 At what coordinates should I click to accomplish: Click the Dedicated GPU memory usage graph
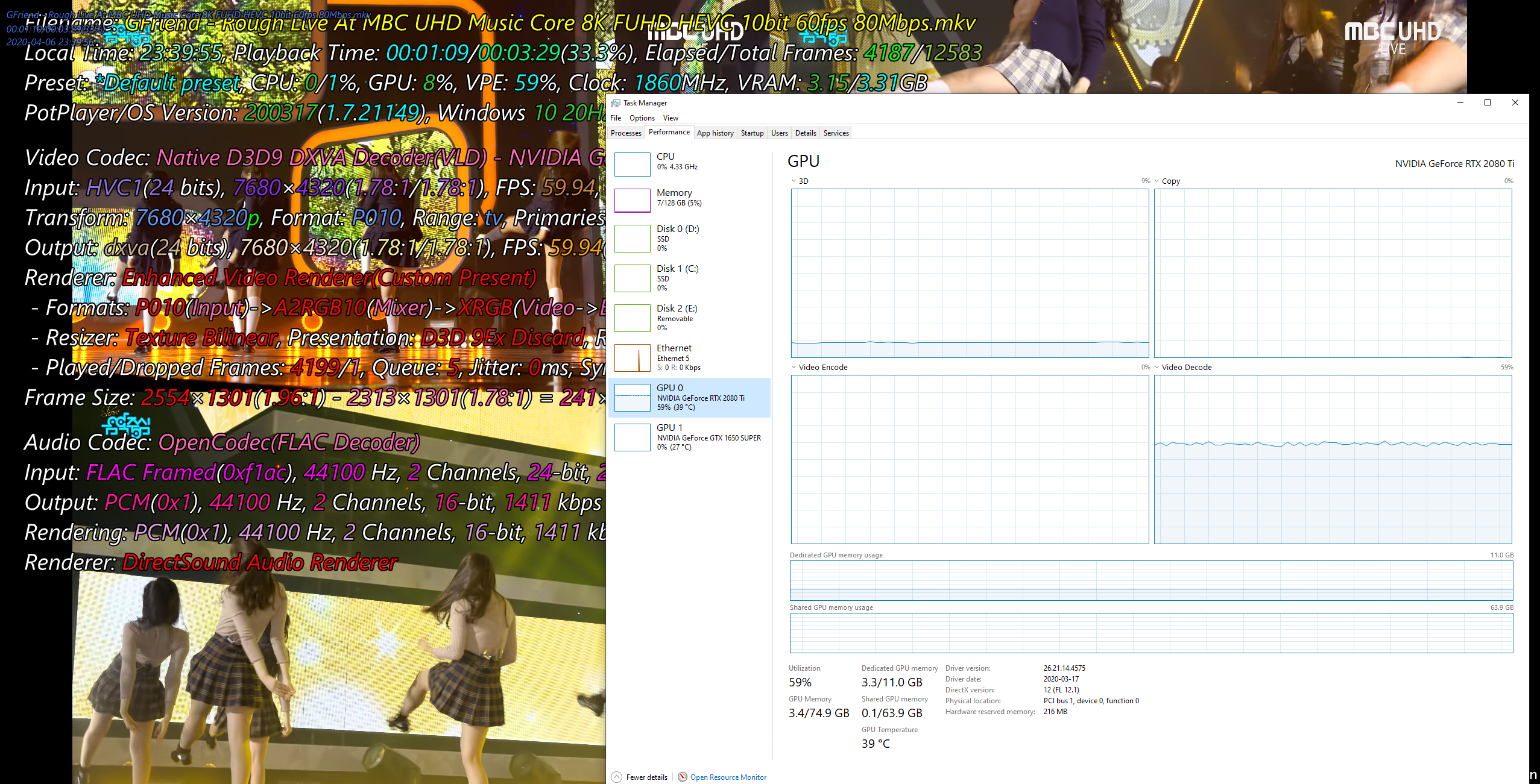coord(1151,580)
